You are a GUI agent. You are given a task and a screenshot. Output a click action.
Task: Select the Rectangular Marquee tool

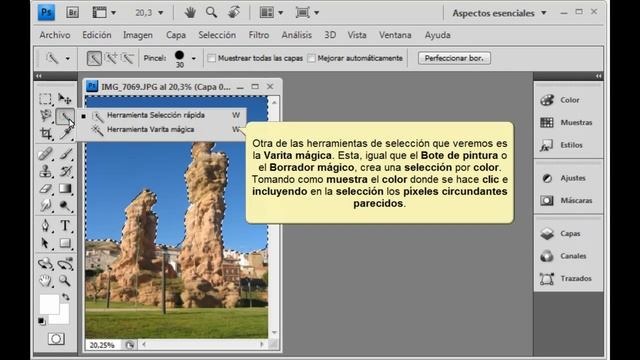tap(45, 99)
